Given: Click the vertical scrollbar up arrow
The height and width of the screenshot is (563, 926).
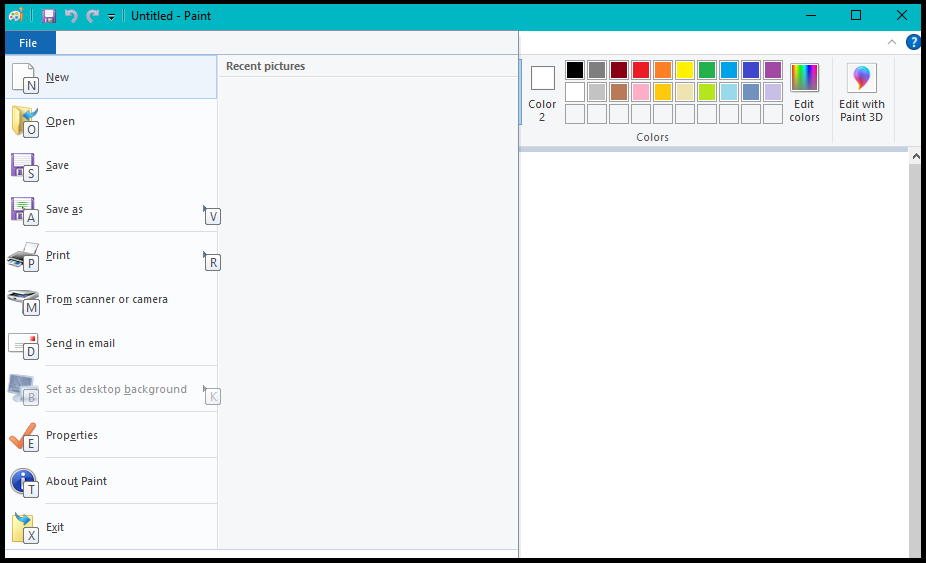Looking at the screenshot, I should (915, 157).
